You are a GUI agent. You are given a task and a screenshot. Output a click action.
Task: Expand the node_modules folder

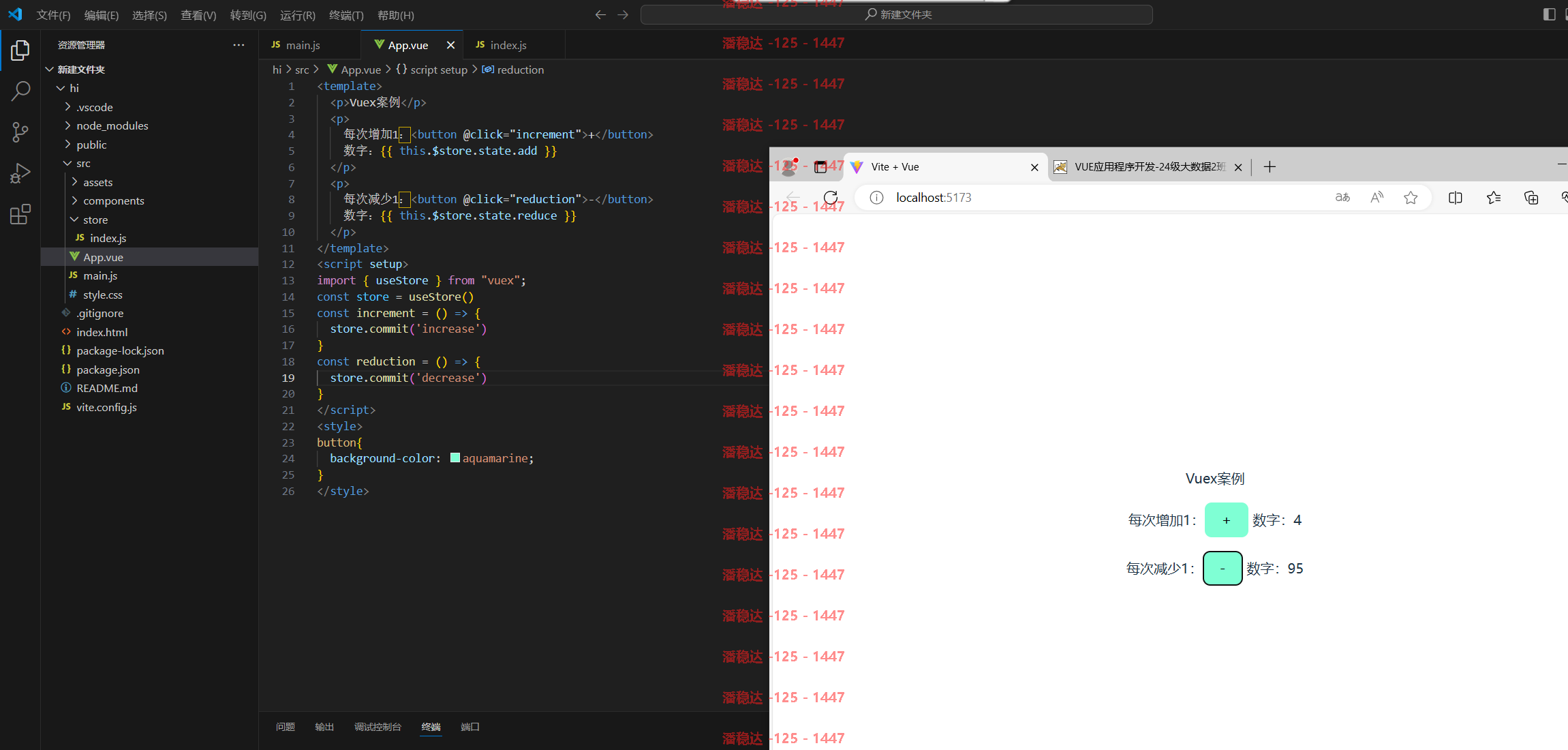[x=67, y=125]
